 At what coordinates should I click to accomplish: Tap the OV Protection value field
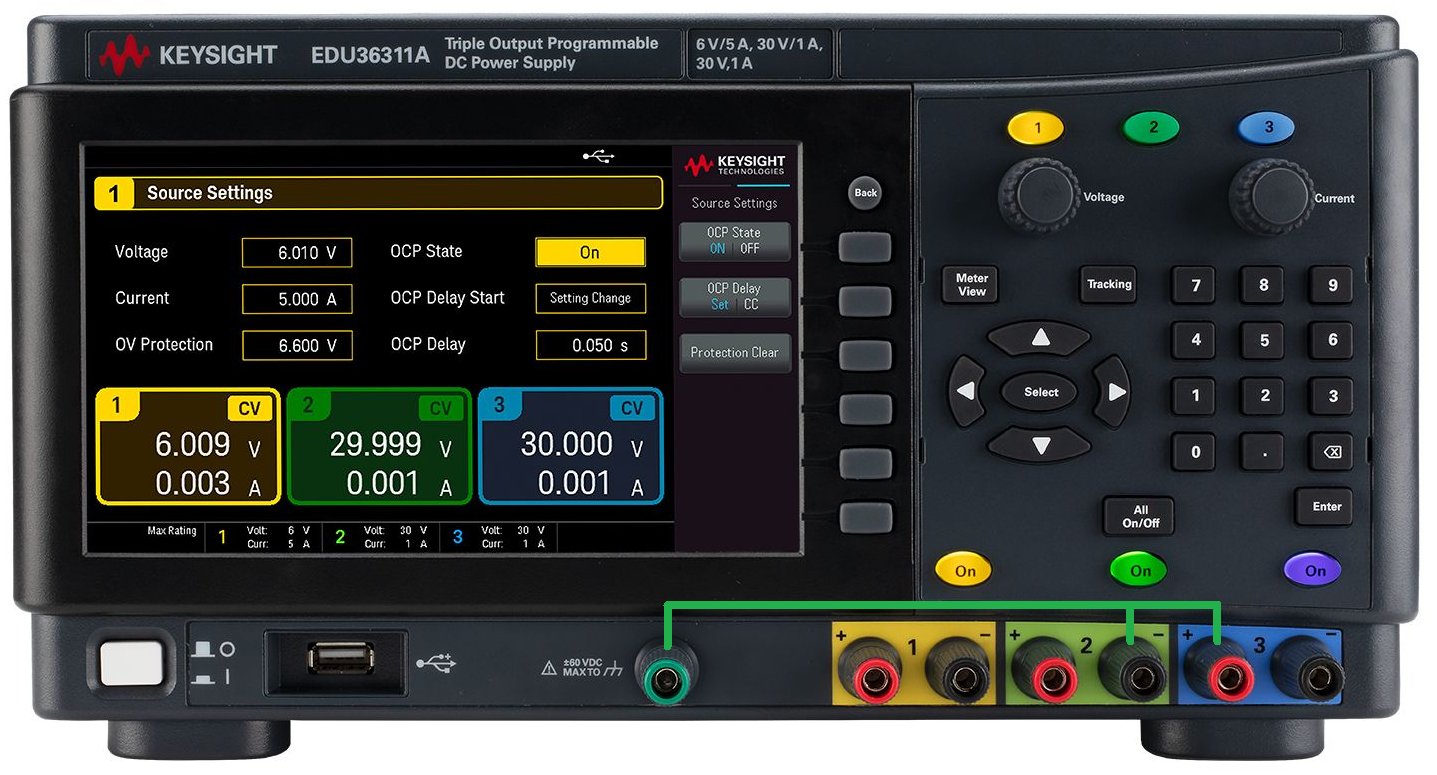297,345
